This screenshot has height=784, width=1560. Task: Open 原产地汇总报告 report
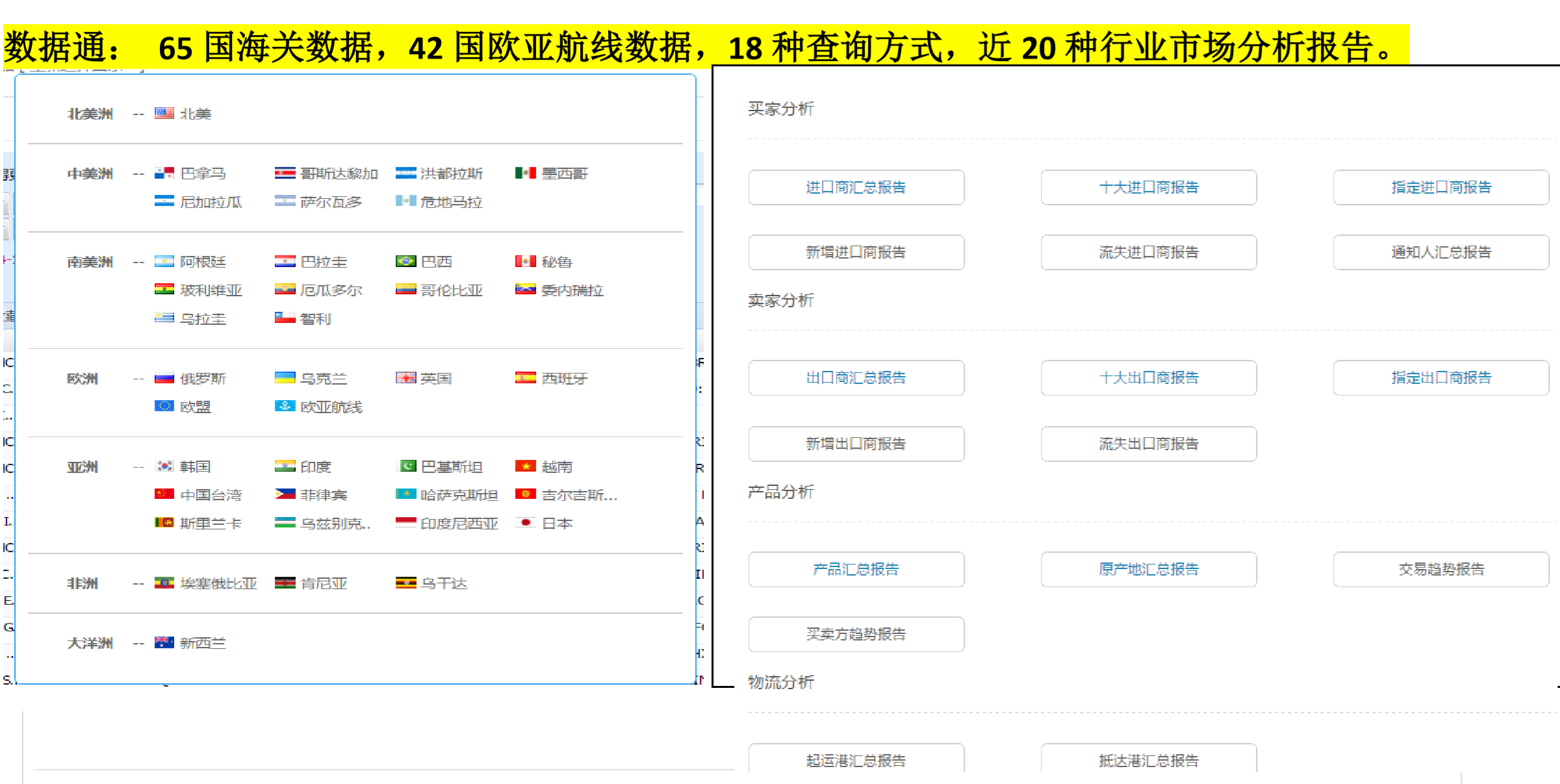coord(1148,569)
